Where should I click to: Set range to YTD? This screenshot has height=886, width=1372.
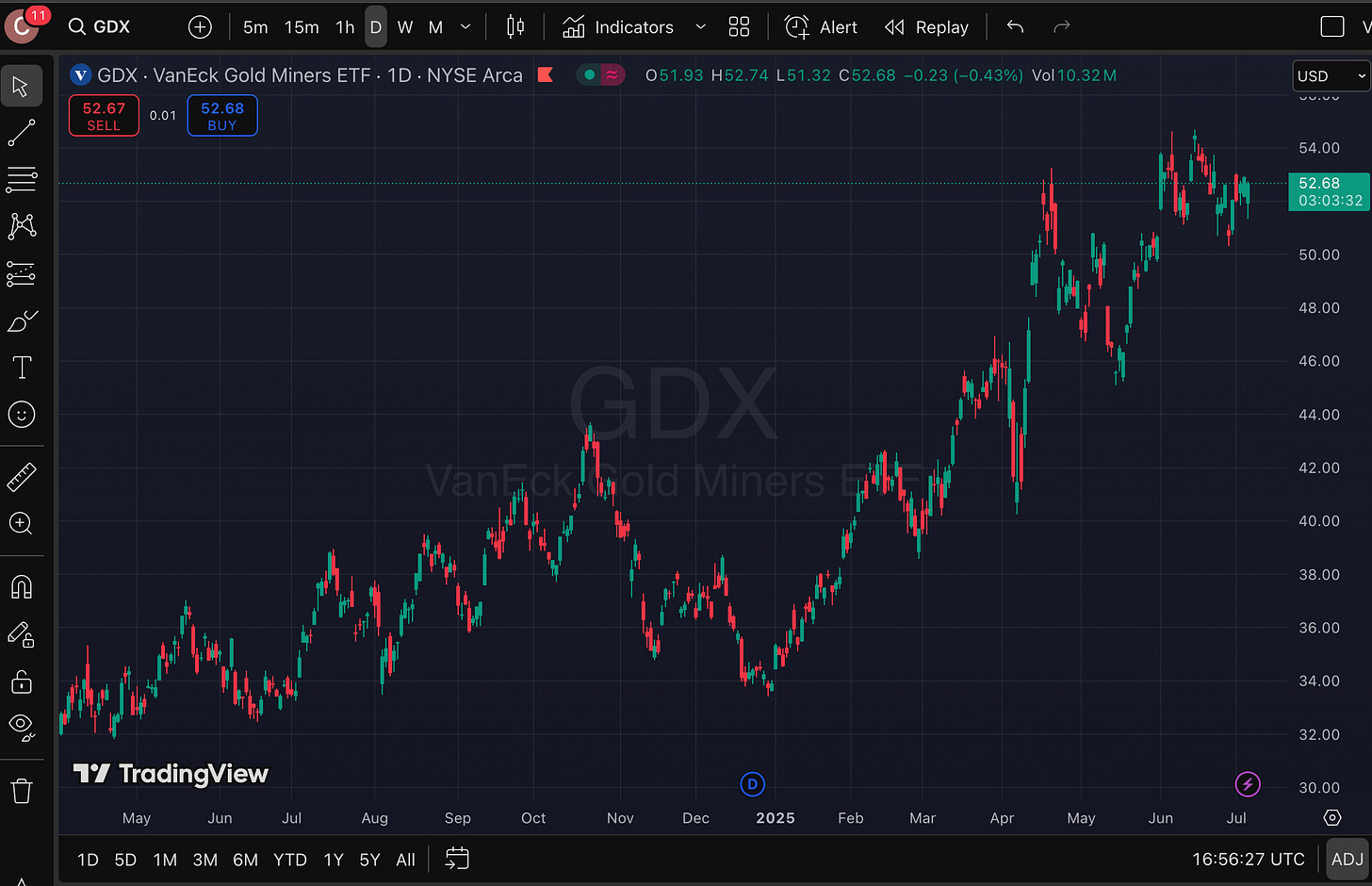(x=290, y=860)
